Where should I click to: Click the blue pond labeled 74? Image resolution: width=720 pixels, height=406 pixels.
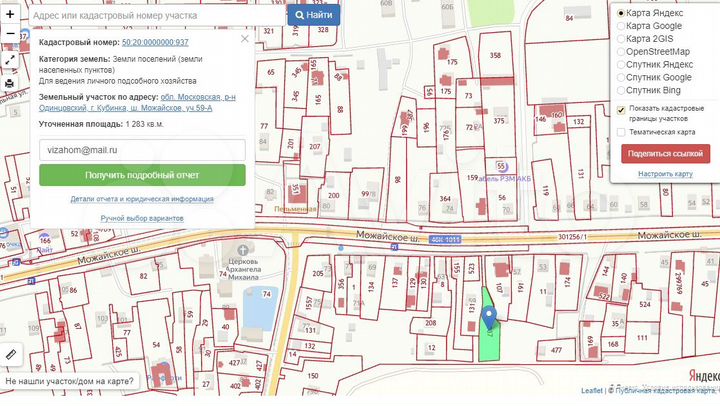pyautogui.click(x=260, y=308)
